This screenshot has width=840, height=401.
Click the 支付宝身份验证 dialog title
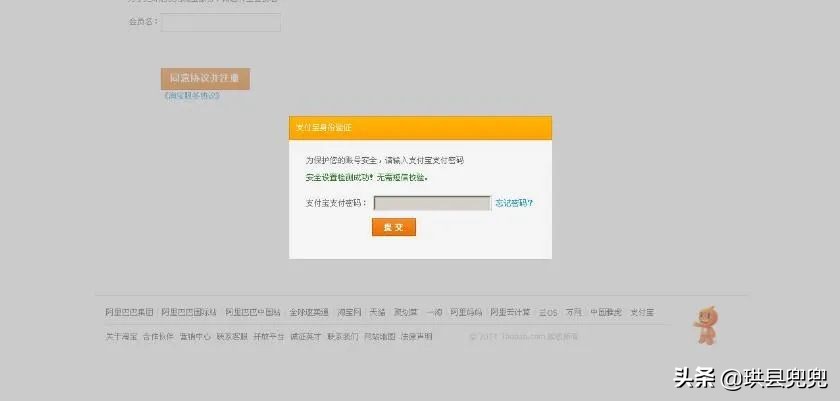(324, 128)
